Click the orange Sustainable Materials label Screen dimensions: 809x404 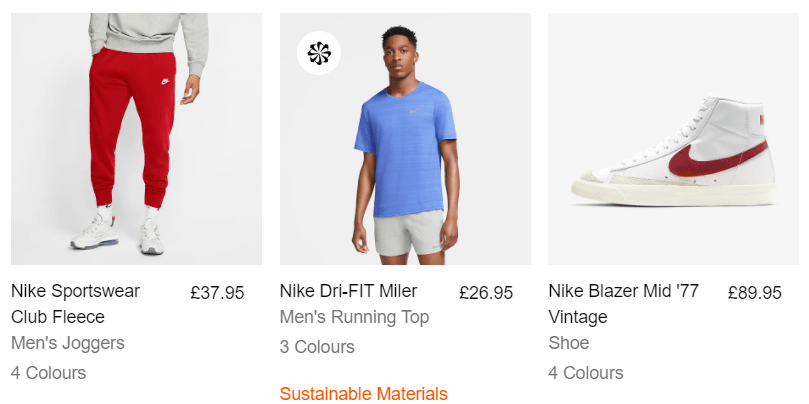(x=364, y=394)
